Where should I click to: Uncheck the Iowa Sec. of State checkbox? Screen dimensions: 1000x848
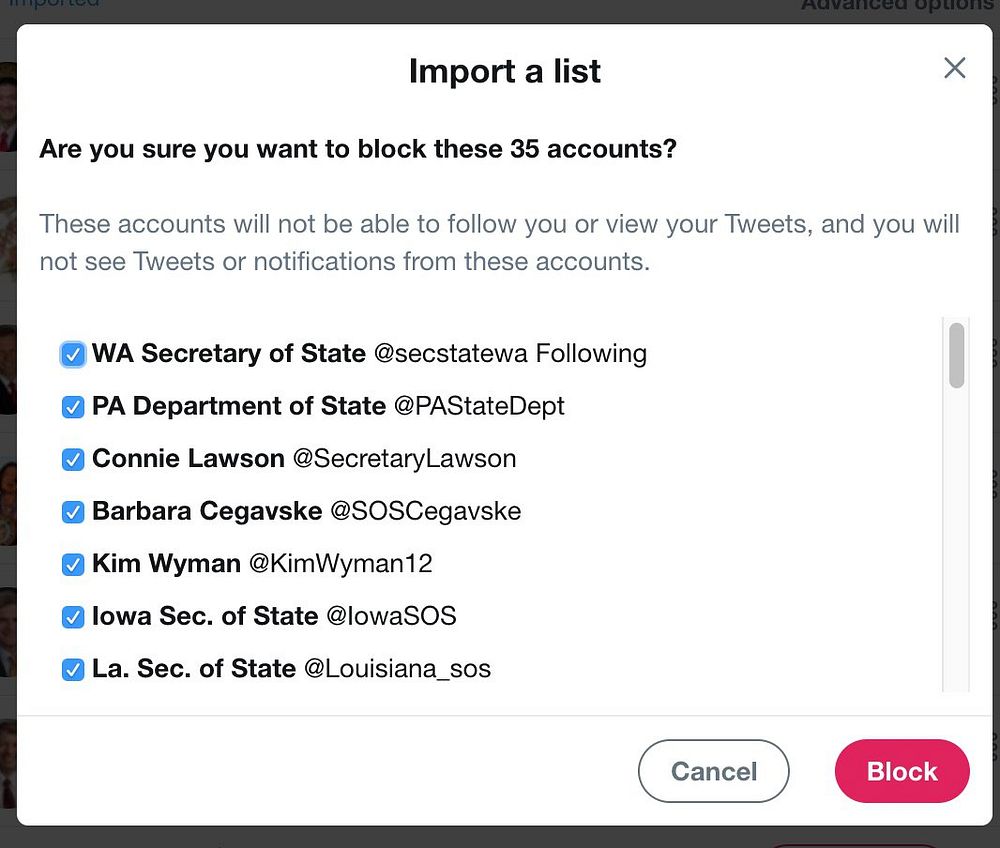click(73, 617)
